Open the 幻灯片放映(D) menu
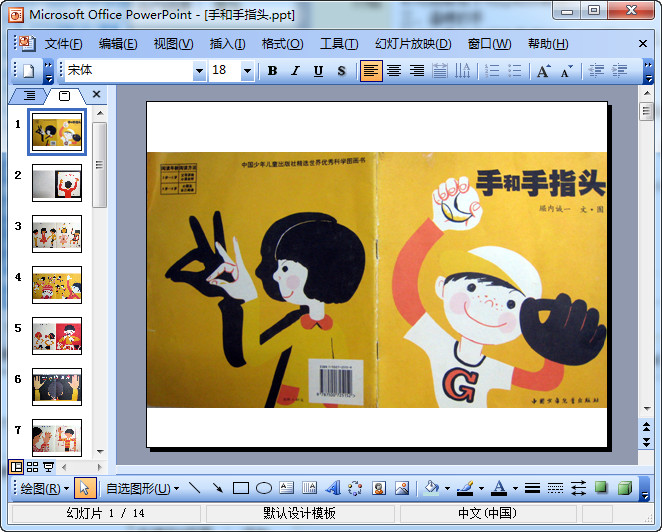 point(413,44)
